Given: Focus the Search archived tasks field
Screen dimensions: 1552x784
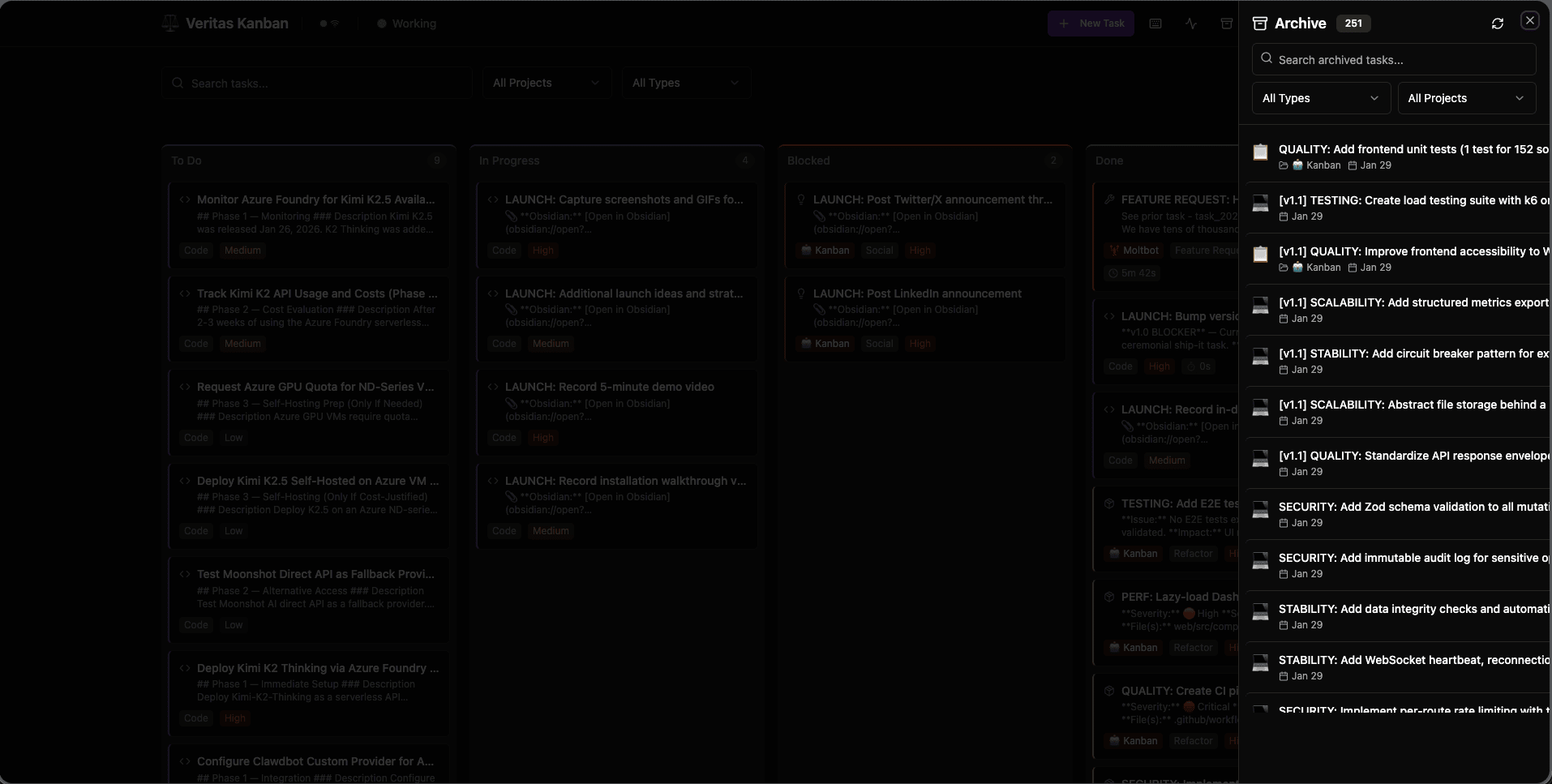Looking at the screenshot, I should [1403, 60].
